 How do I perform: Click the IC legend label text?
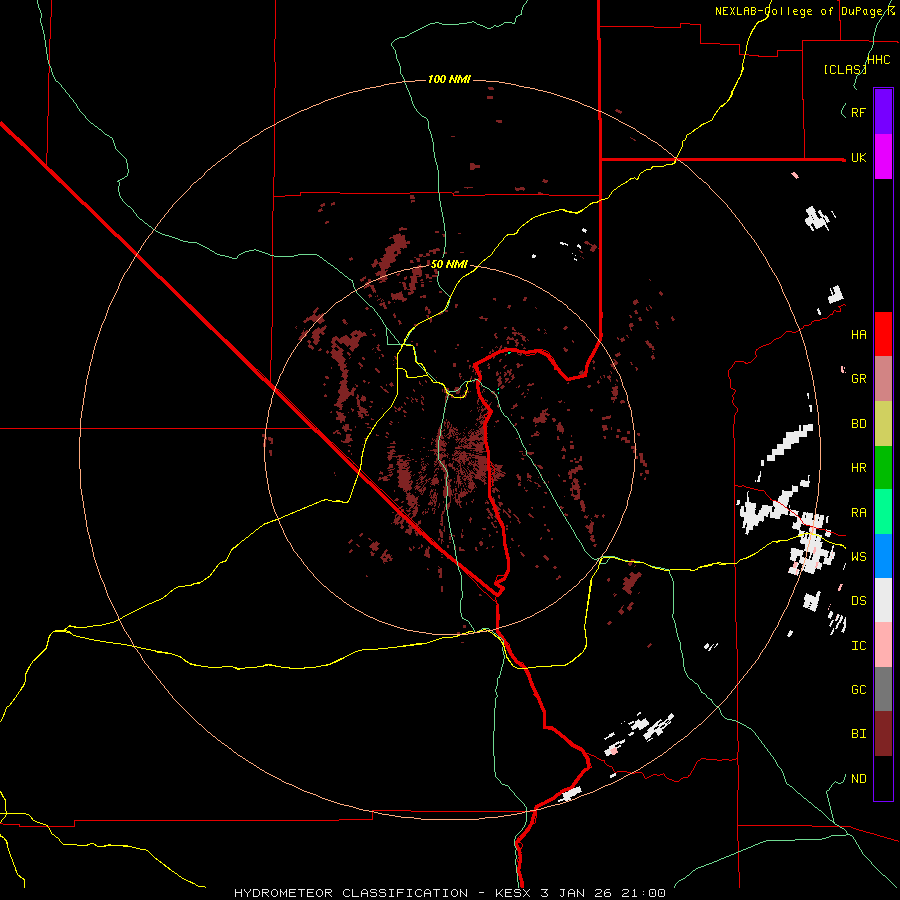pos(858,646)
